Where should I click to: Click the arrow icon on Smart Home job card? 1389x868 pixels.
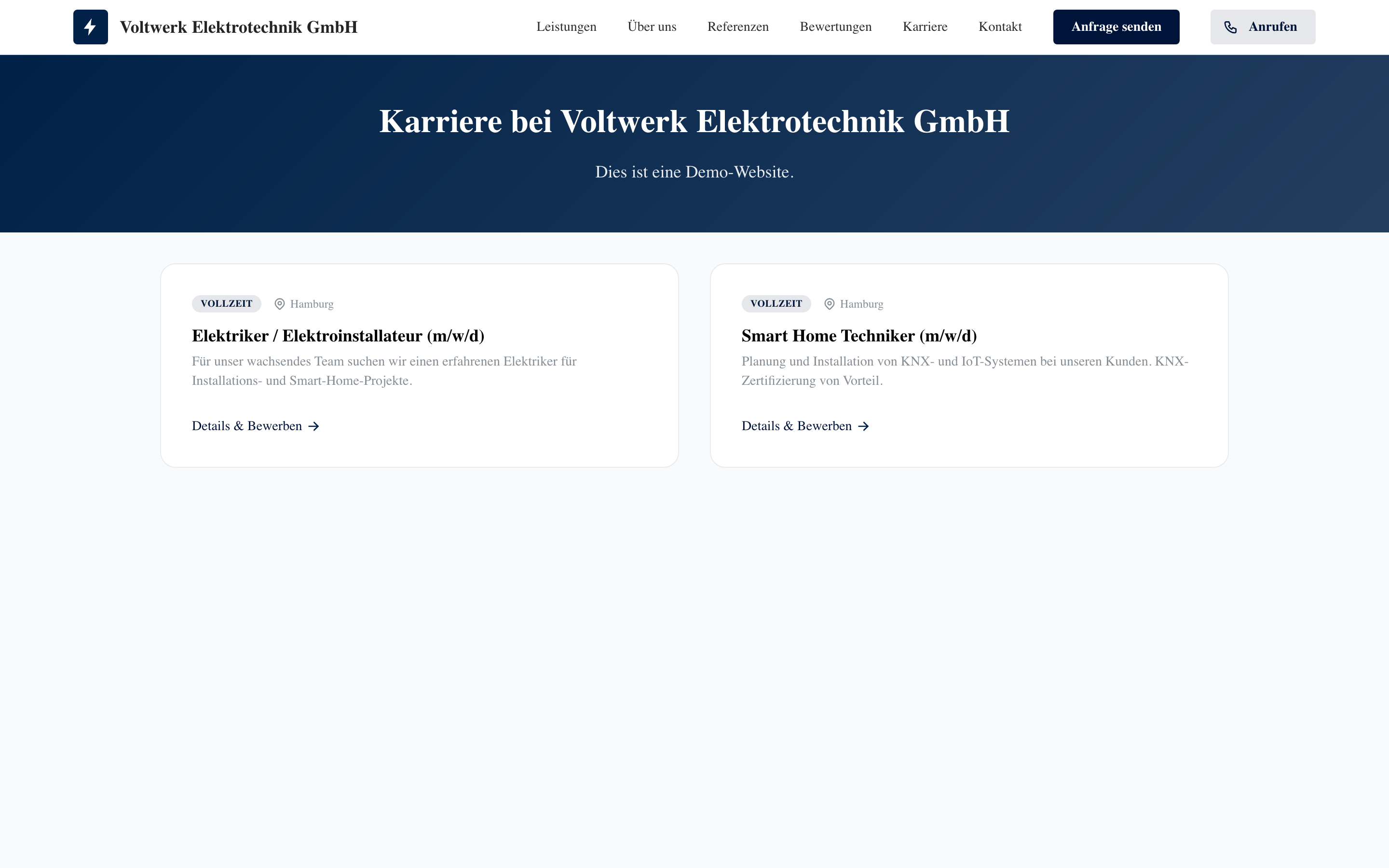coord(863,426)
